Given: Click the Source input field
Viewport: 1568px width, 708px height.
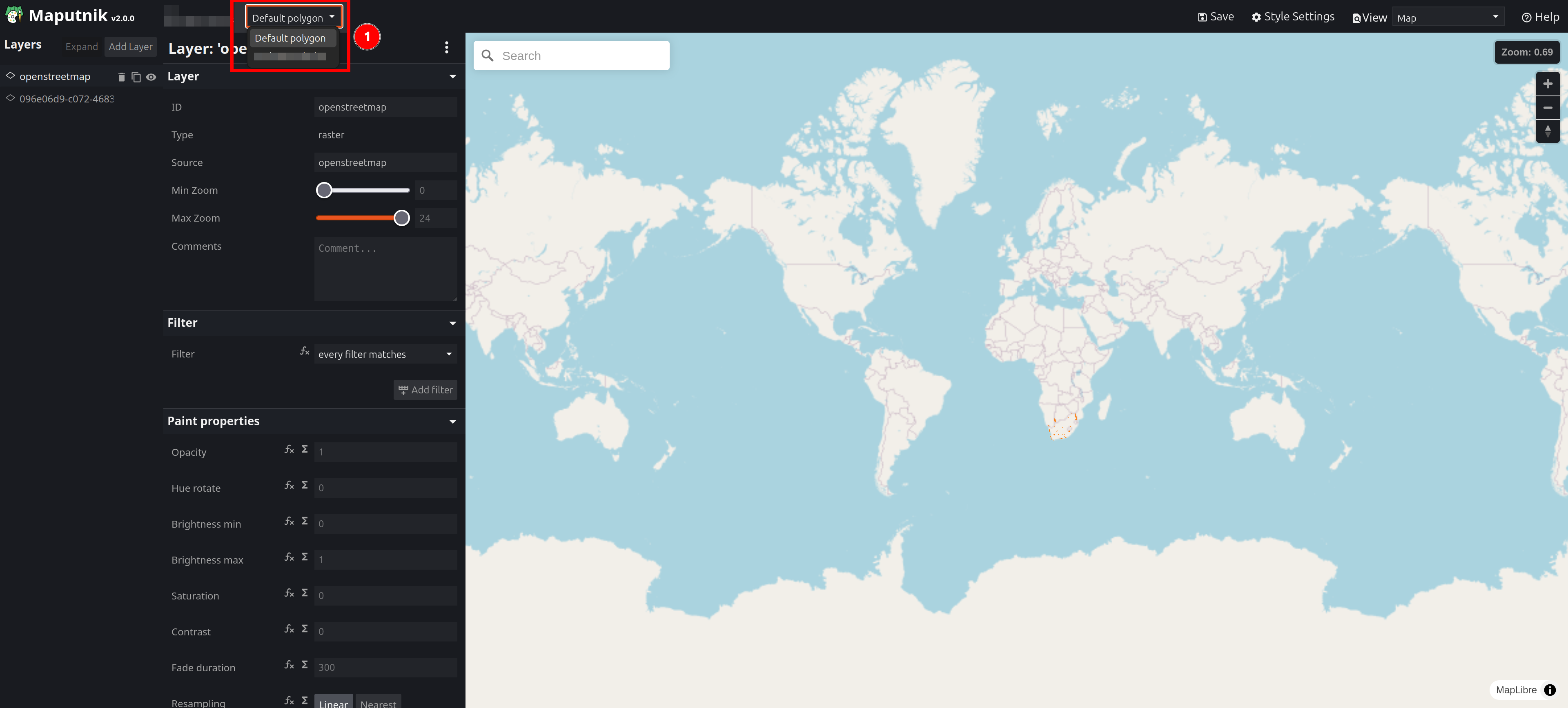Looking at the screenshot, I should pyautogui.click(x=385, y=162).
